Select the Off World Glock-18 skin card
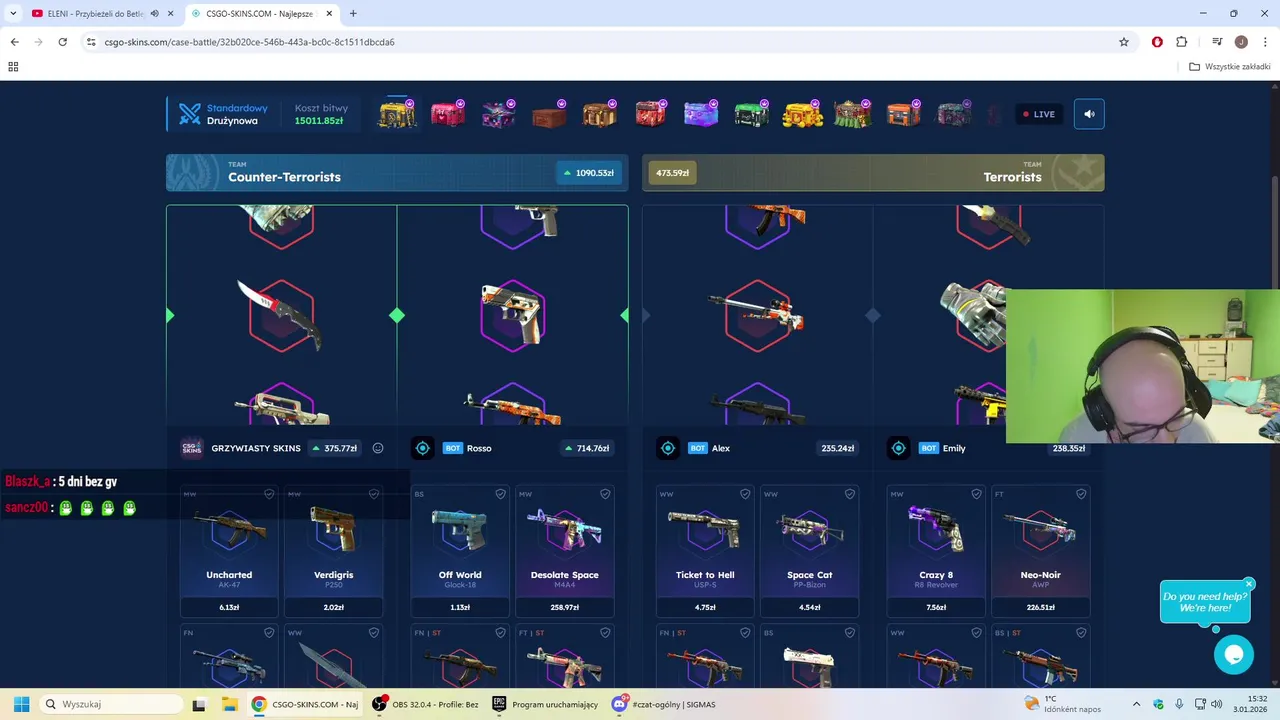 pos(460,551)
